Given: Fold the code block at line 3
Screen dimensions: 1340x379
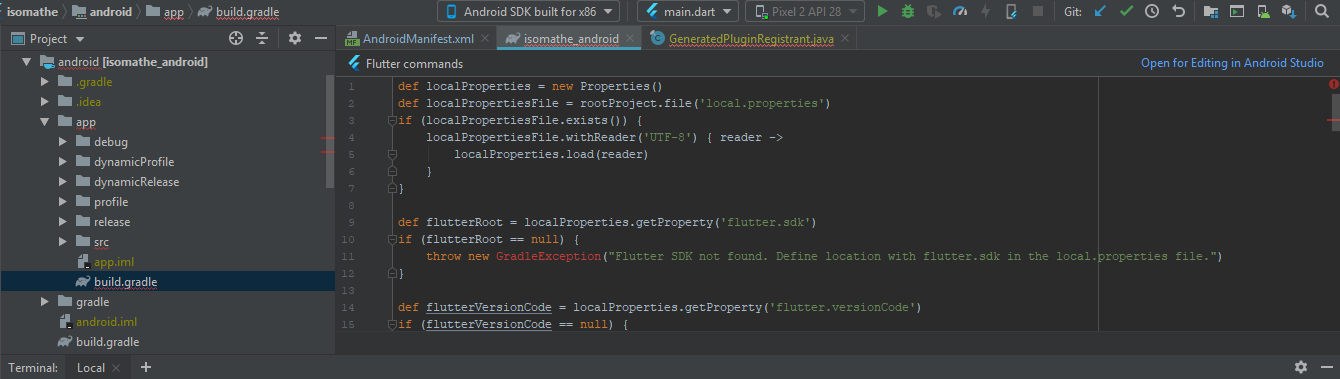Looking at the screenshot, I should (392, 120).
